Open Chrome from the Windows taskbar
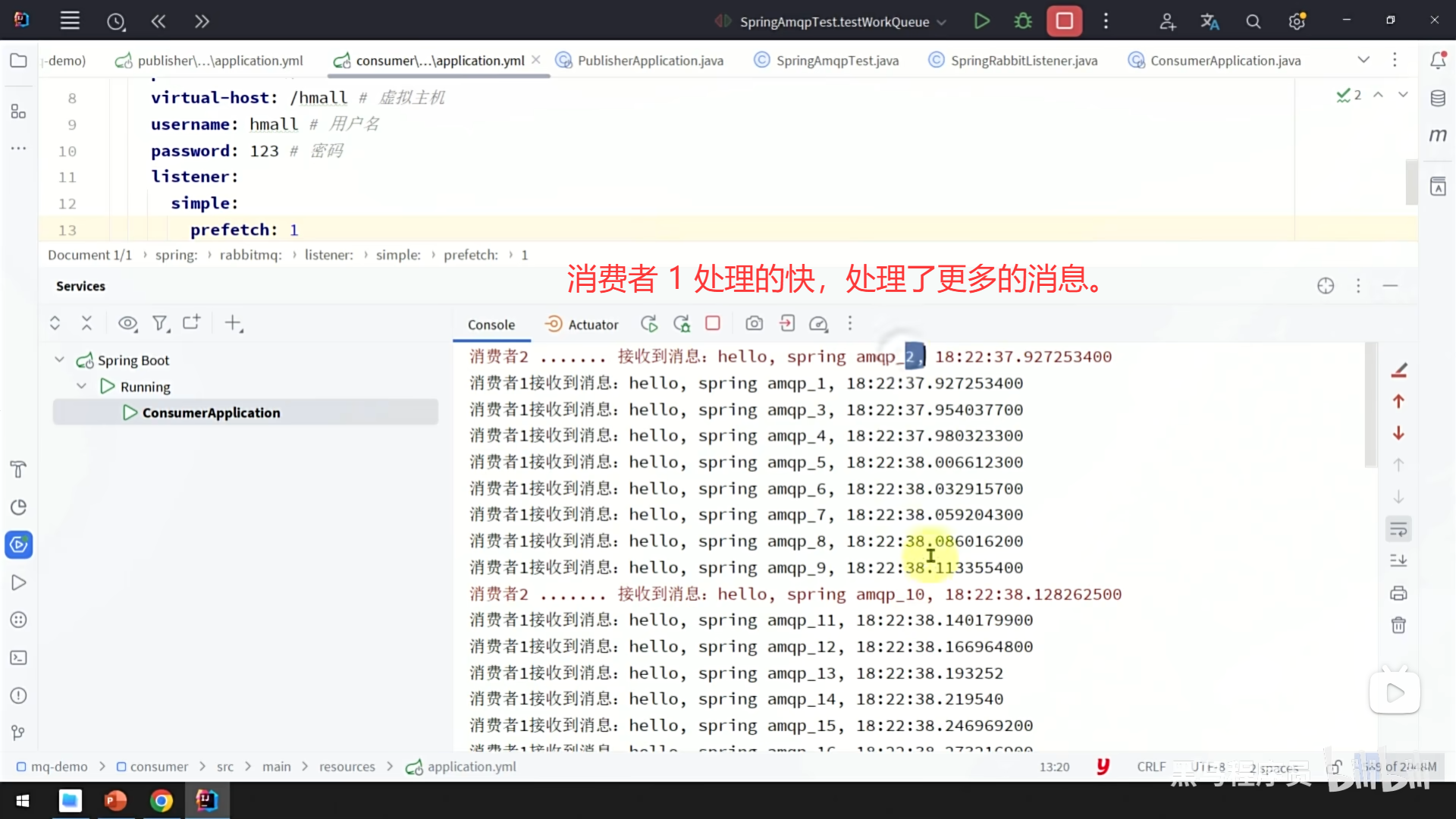1456x819 pixels. (x=161, y=801)
